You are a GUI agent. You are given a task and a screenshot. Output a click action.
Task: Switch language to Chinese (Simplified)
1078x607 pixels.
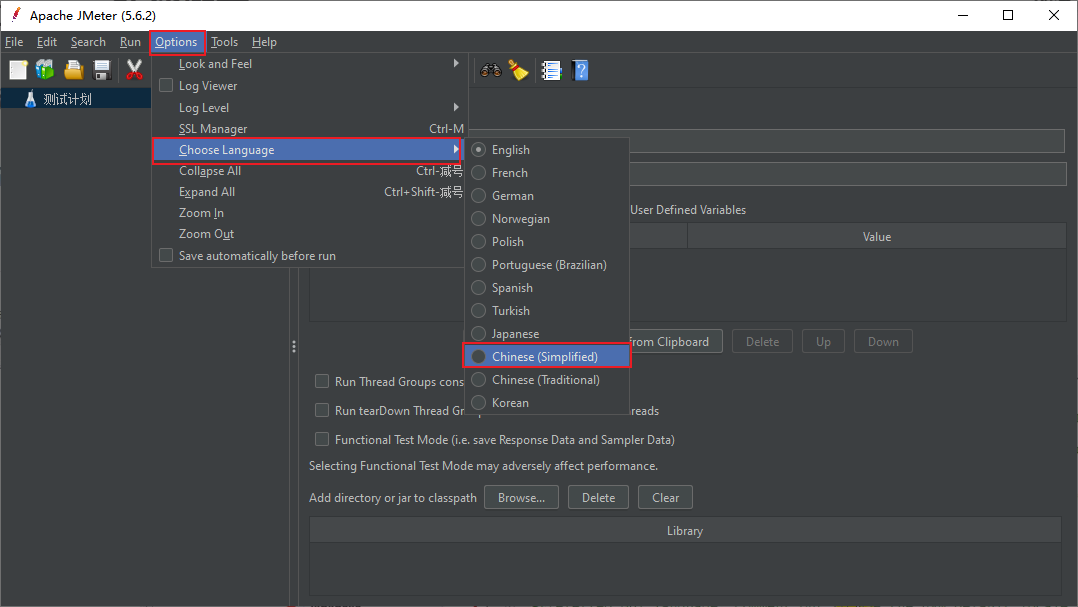click(547, 357)
